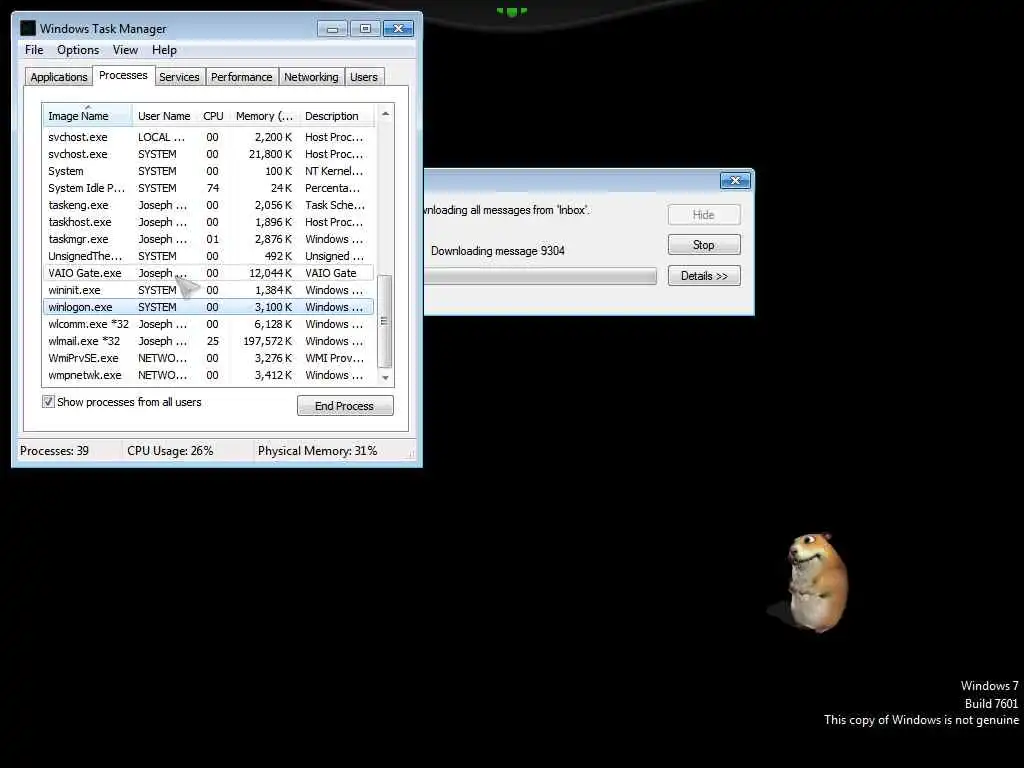Click the 197,572 K memory value

pyautogui.click(x=268, y=341)
